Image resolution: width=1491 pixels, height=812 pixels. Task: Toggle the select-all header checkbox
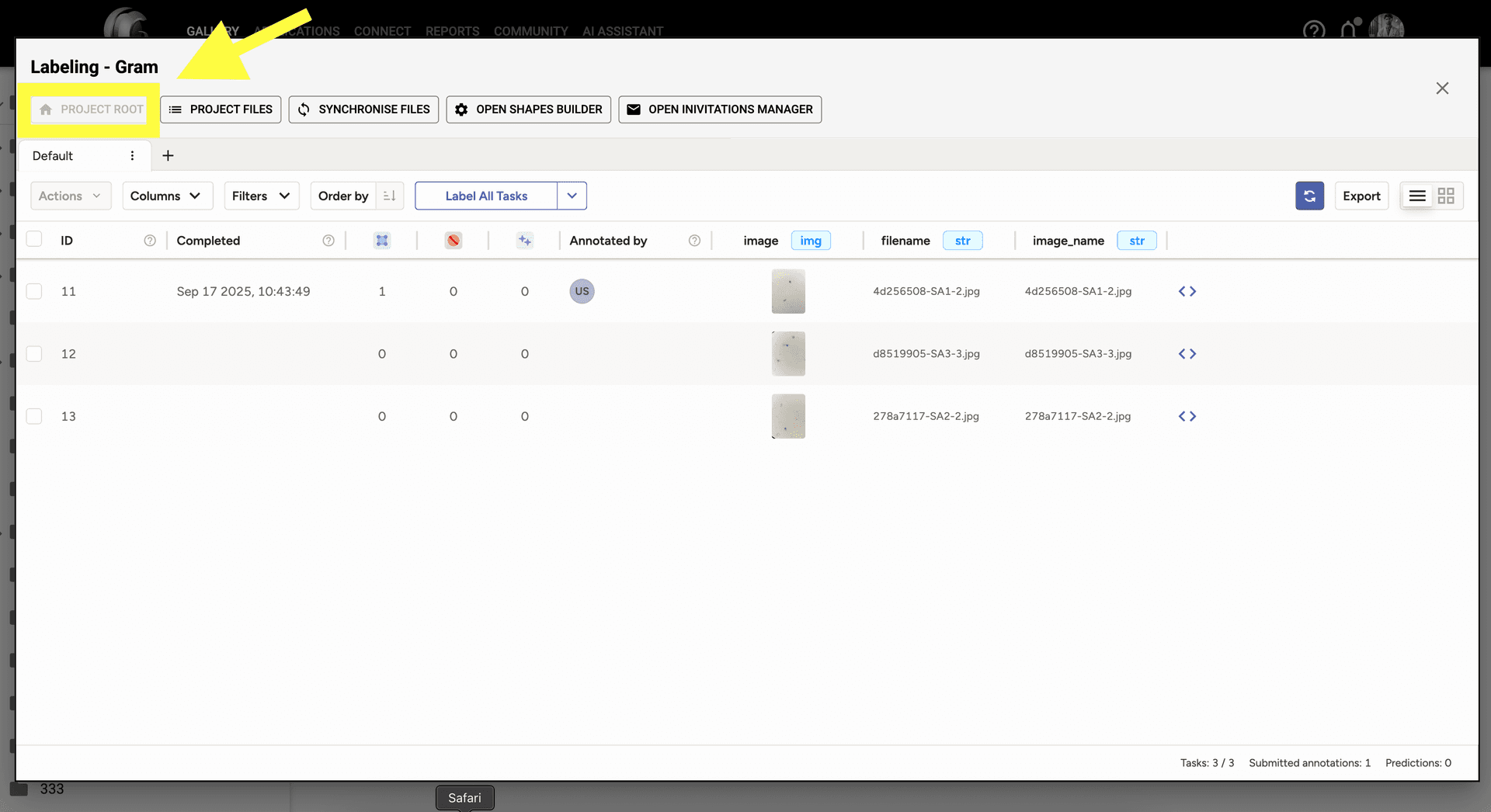(x=34, y=239)
